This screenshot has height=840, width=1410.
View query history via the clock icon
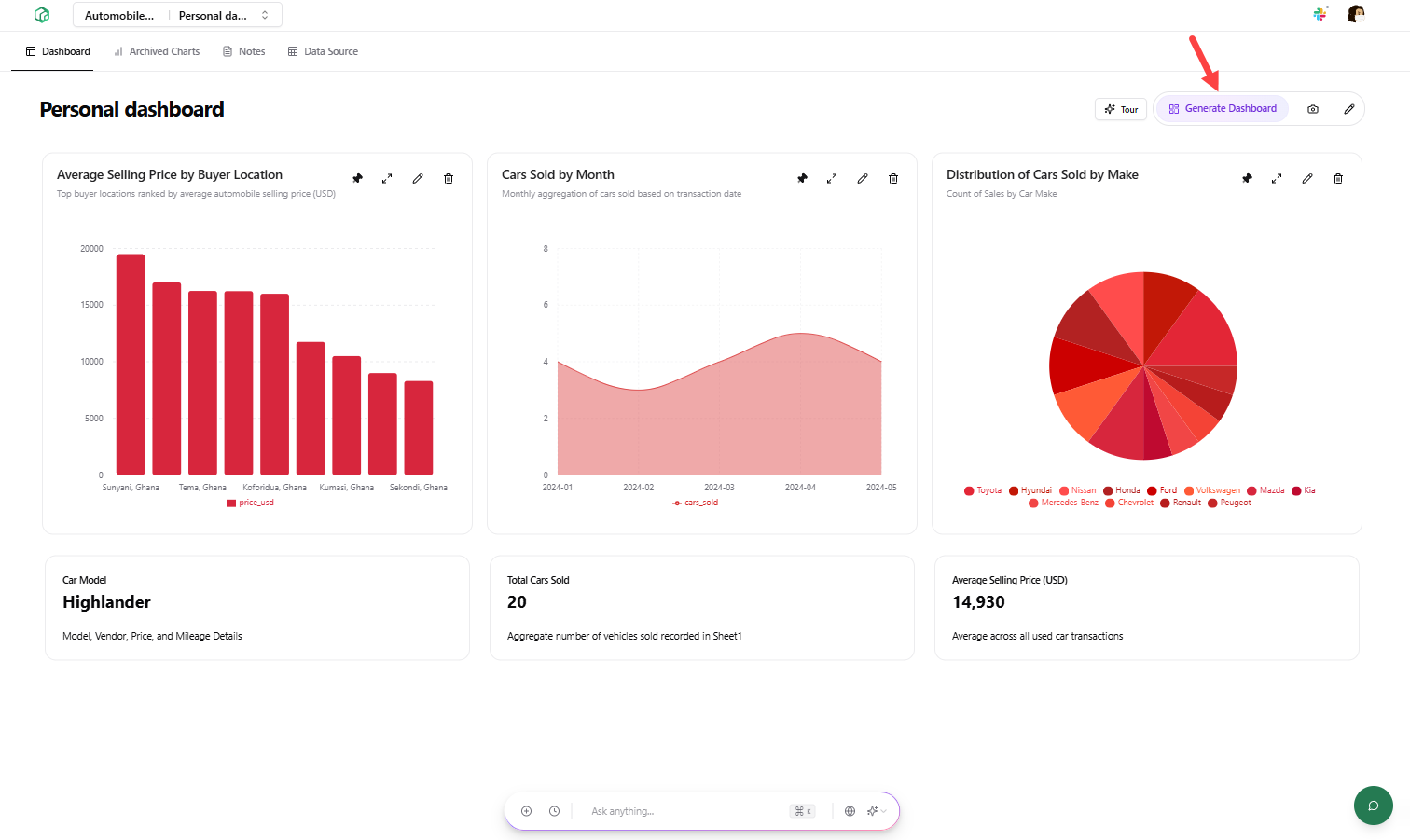click(554, 811)
